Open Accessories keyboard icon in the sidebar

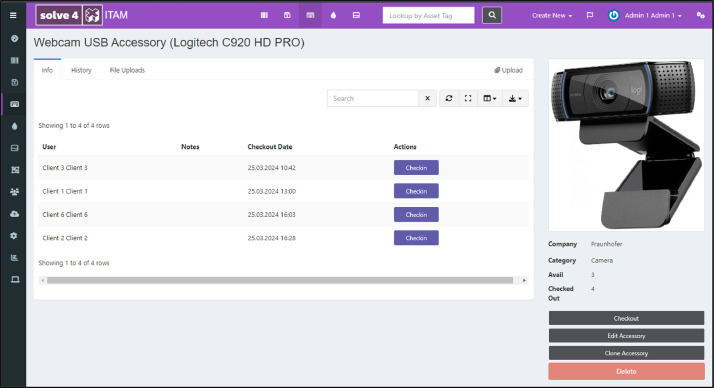[15, 104]
